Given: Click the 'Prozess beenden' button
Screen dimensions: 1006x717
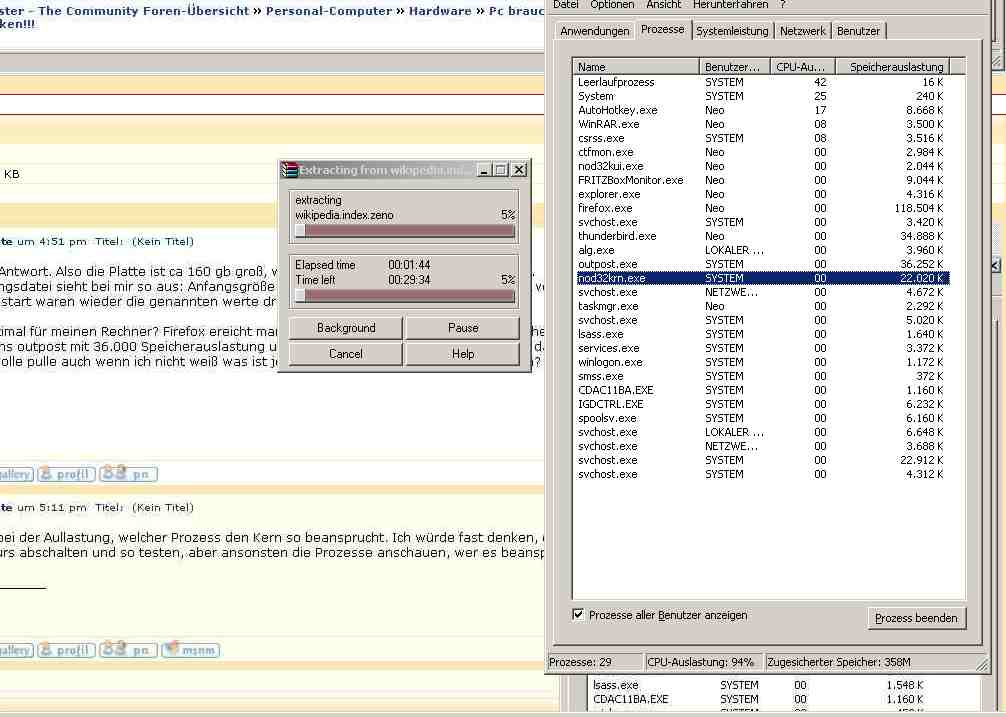Looking at the screenshot, I should (916, 618).
